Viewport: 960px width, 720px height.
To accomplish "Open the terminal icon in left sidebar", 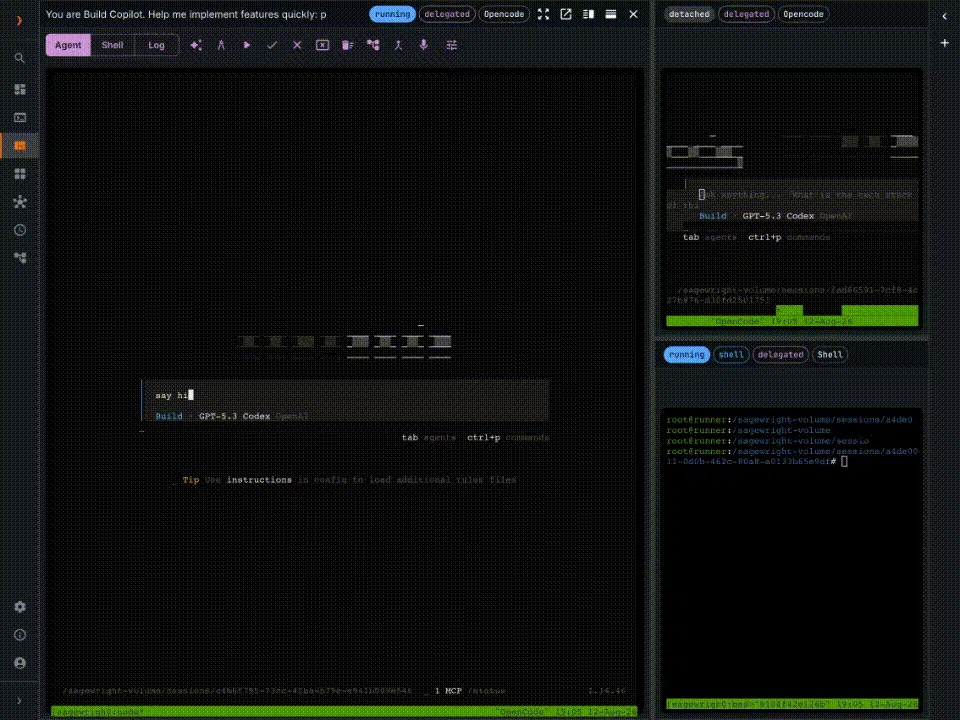I will pyautogui.click(x=20, y=118).
